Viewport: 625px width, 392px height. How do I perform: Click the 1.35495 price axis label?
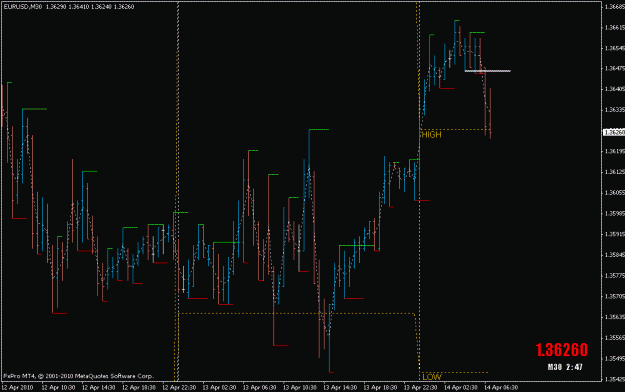pos(614,359)
